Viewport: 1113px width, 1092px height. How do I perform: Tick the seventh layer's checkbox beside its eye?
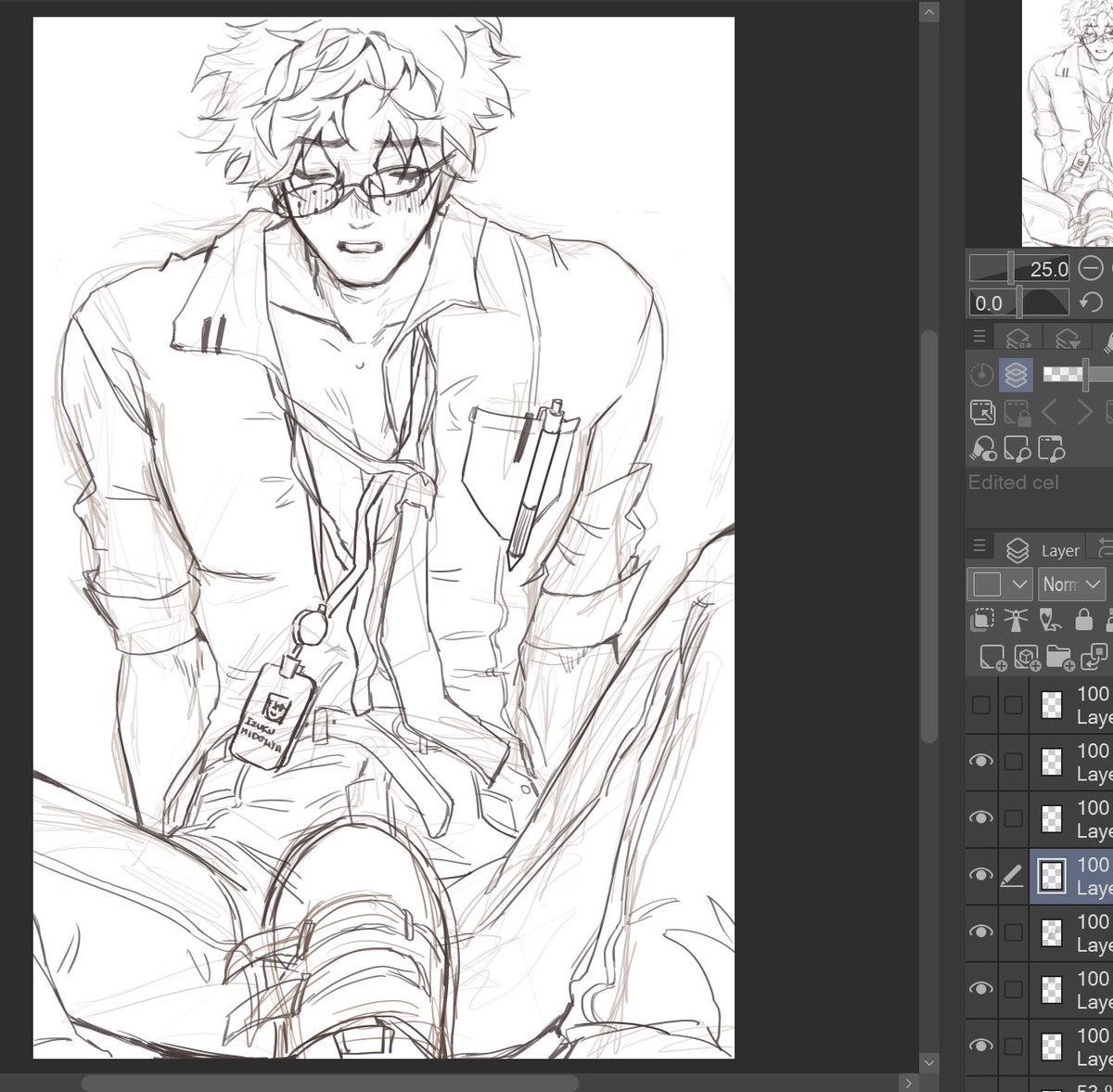pyautogui.click(x=1014, y=1046)
